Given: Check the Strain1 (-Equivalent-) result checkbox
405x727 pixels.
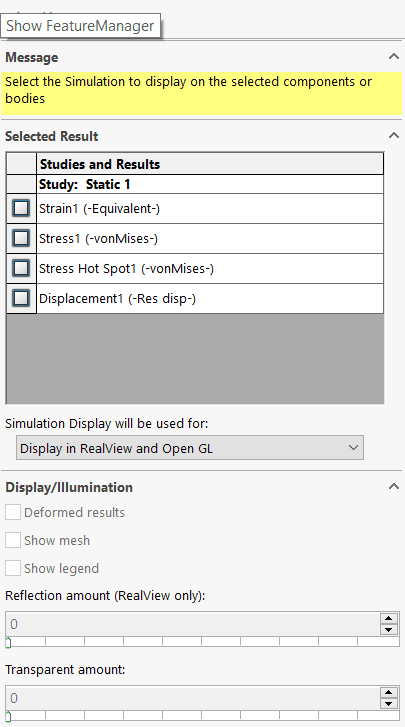Looking at the screenshot, I should 21,209.
